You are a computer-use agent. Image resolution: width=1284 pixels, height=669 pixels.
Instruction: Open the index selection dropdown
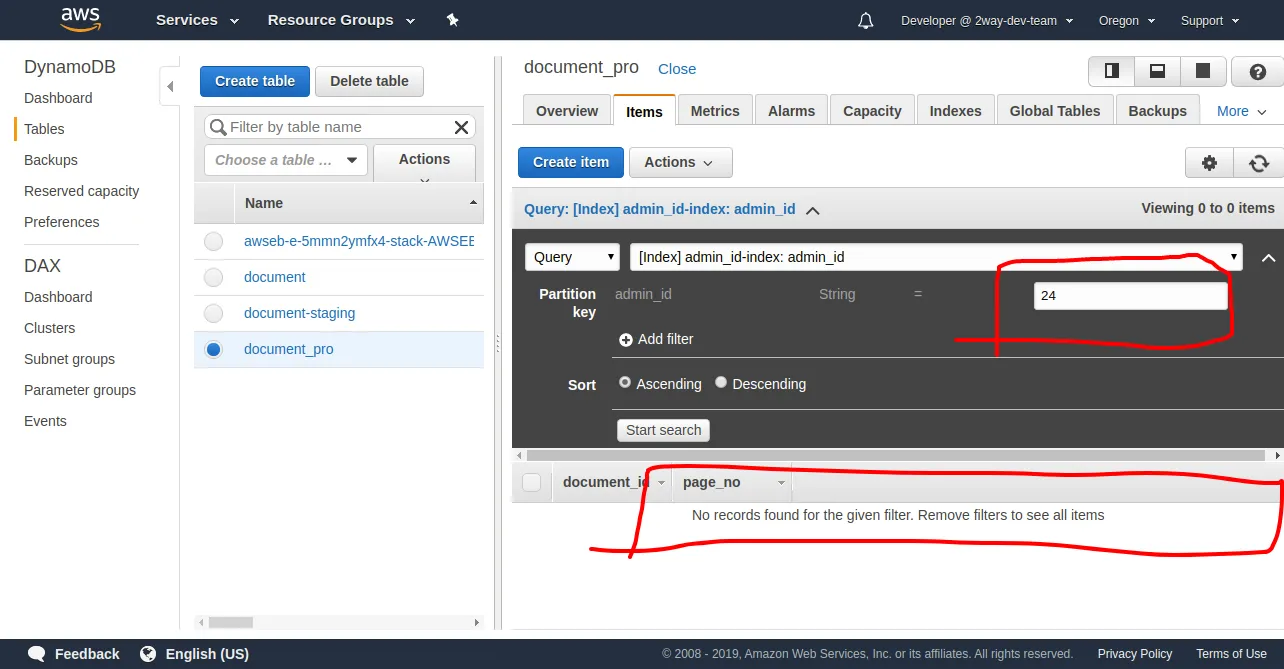coord(936,257)
